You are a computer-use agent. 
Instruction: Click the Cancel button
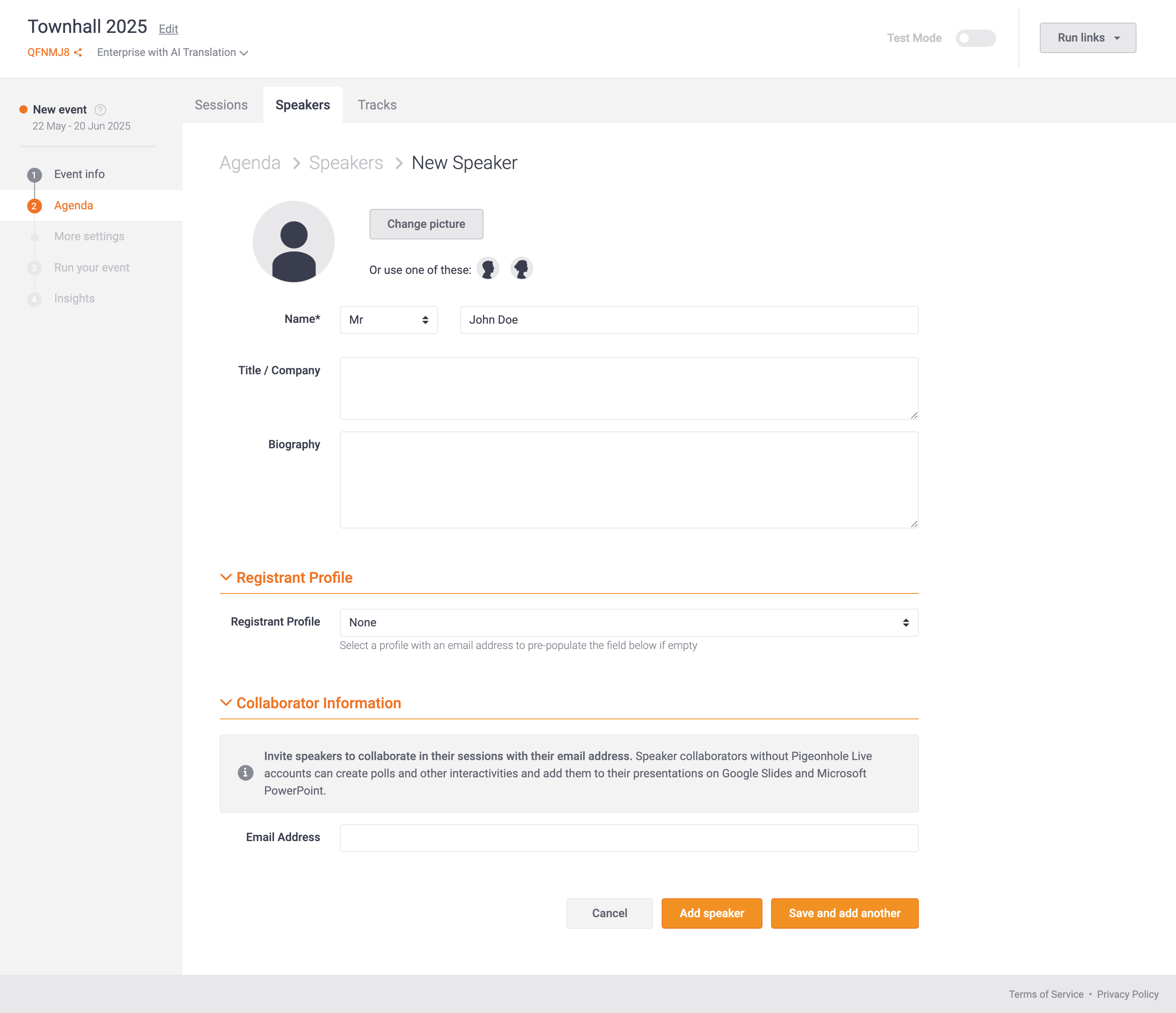click(x=609, y=913)
